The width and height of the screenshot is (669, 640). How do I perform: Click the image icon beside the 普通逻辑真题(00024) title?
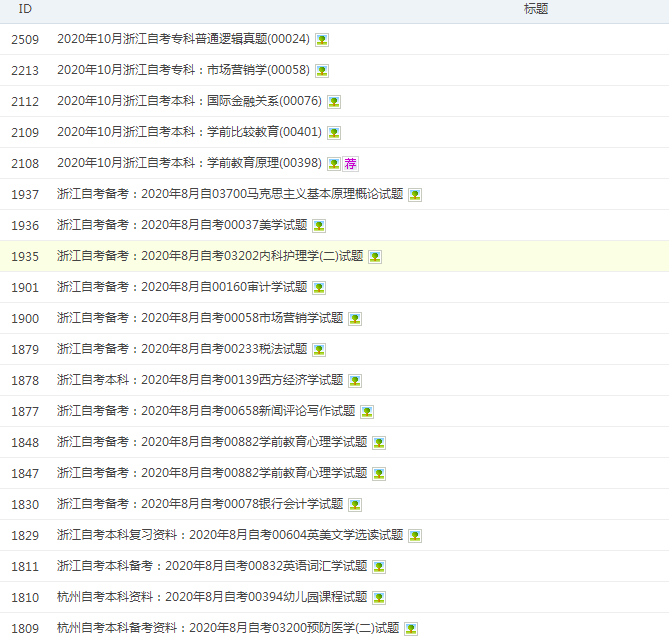pyautogui.click(x=322, y=40)
